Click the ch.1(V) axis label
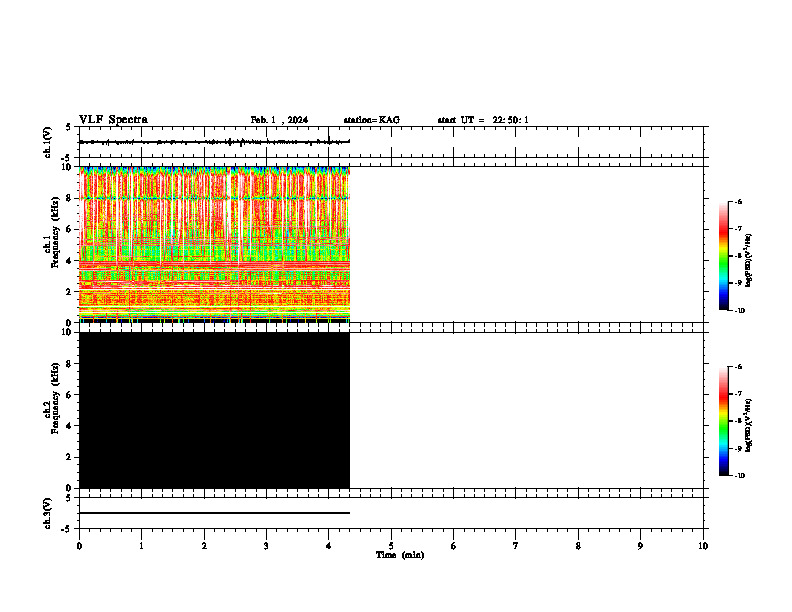This screenshot has width=792, height=612. 47,142
